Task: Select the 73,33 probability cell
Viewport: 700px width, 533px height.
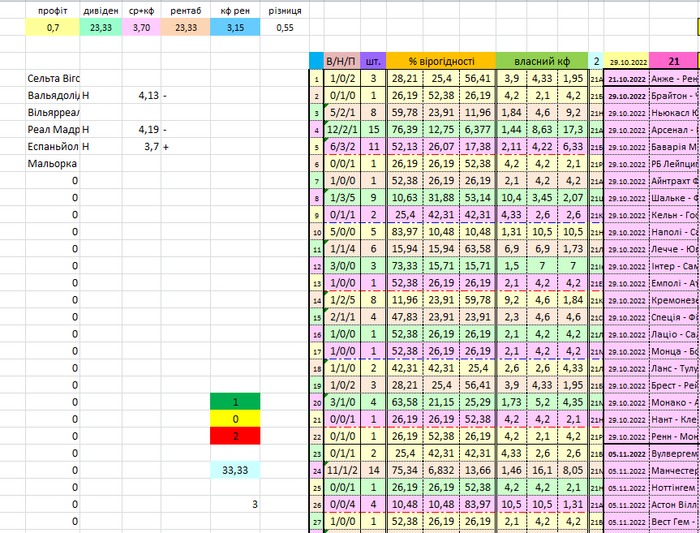Action: 404,266
